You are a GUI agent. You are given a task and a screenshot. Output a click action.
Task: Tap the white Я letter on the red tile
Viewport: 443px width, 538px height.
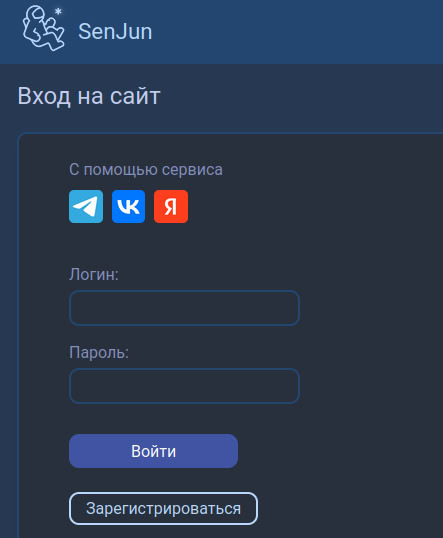171,207
